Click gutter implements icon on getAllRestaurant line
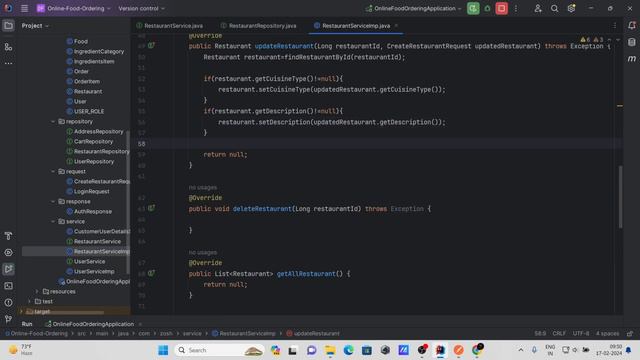The height and width of the screenshot is (360, 640). tap(151, 273)
